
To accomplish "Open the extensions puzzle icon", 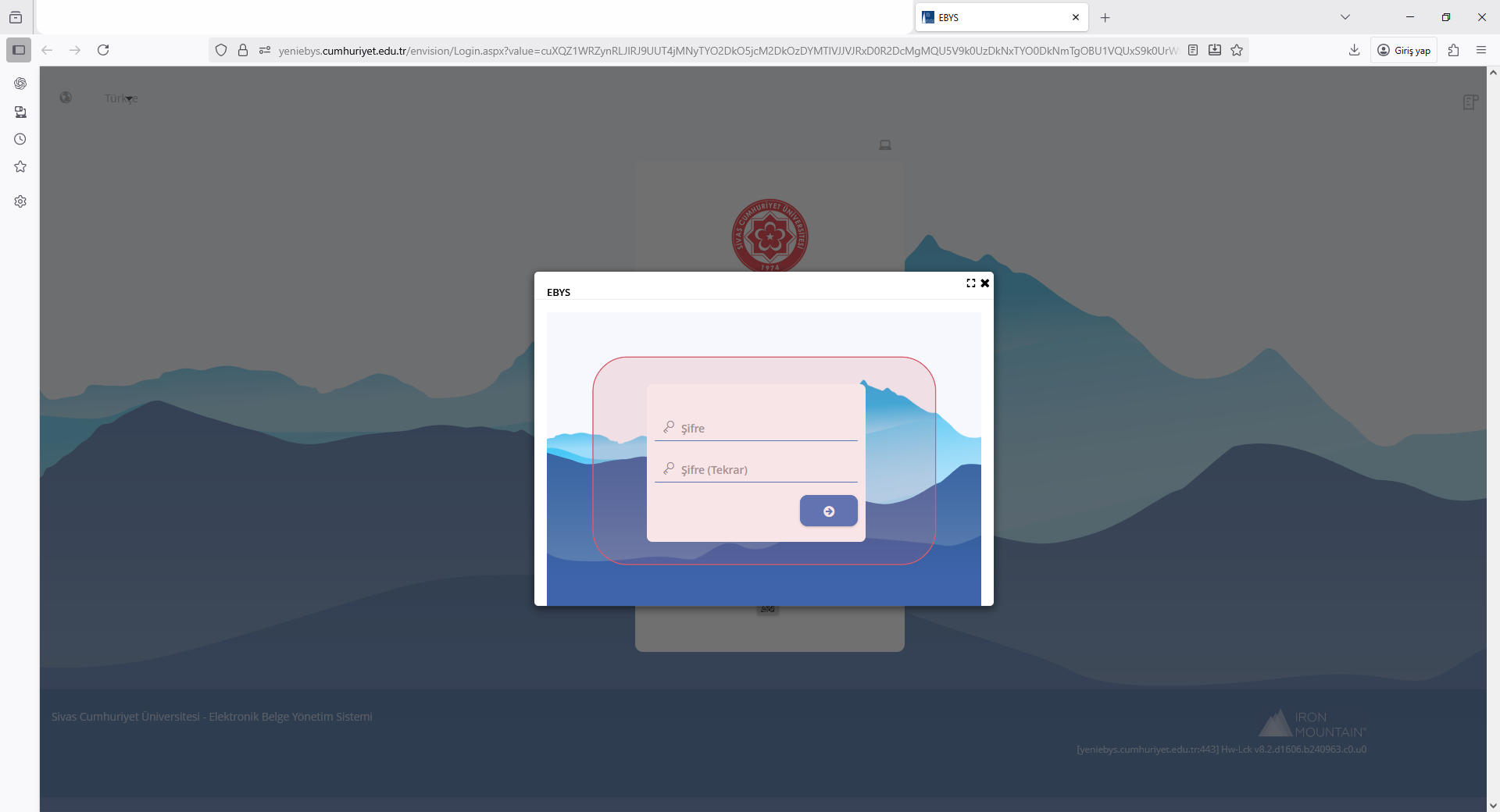I will click(x=1453, y=50).
